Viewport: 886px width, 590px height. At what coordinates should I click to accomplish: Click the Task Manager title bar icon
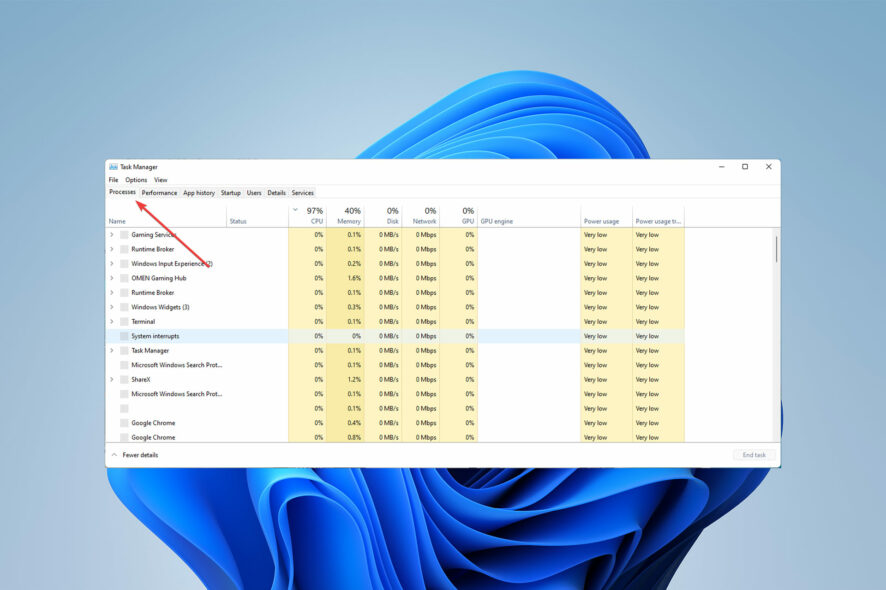pyautogui.click(x=113, y=167)
